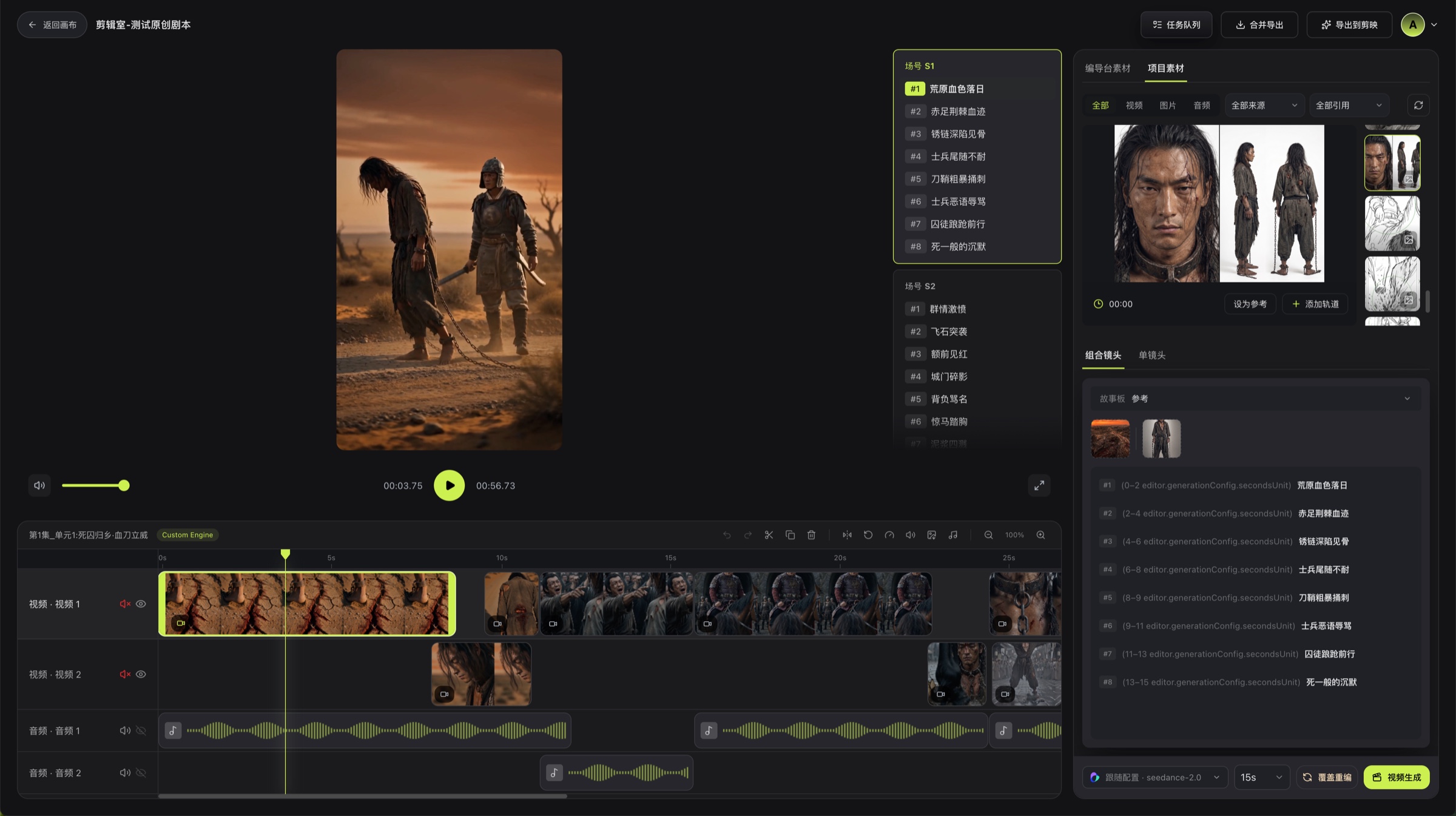Collapse the 故事板 参考 section chevron
Image resolution: width=1456 pixels, height=816 pixels.
pos(1407,399)
